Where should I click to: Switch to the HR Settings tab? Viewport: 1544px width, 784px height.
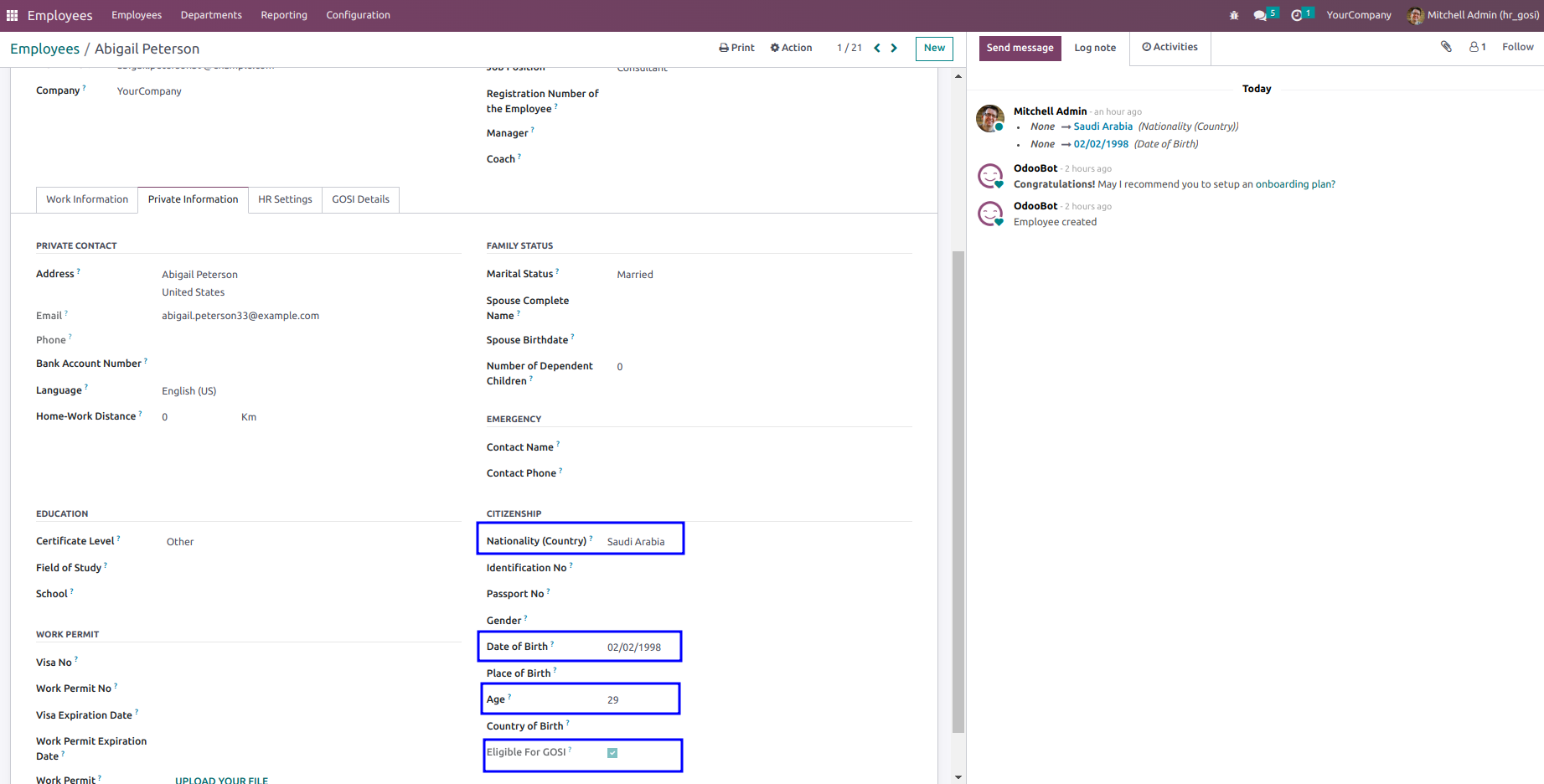pyautogui.click(x=285, y=199)
